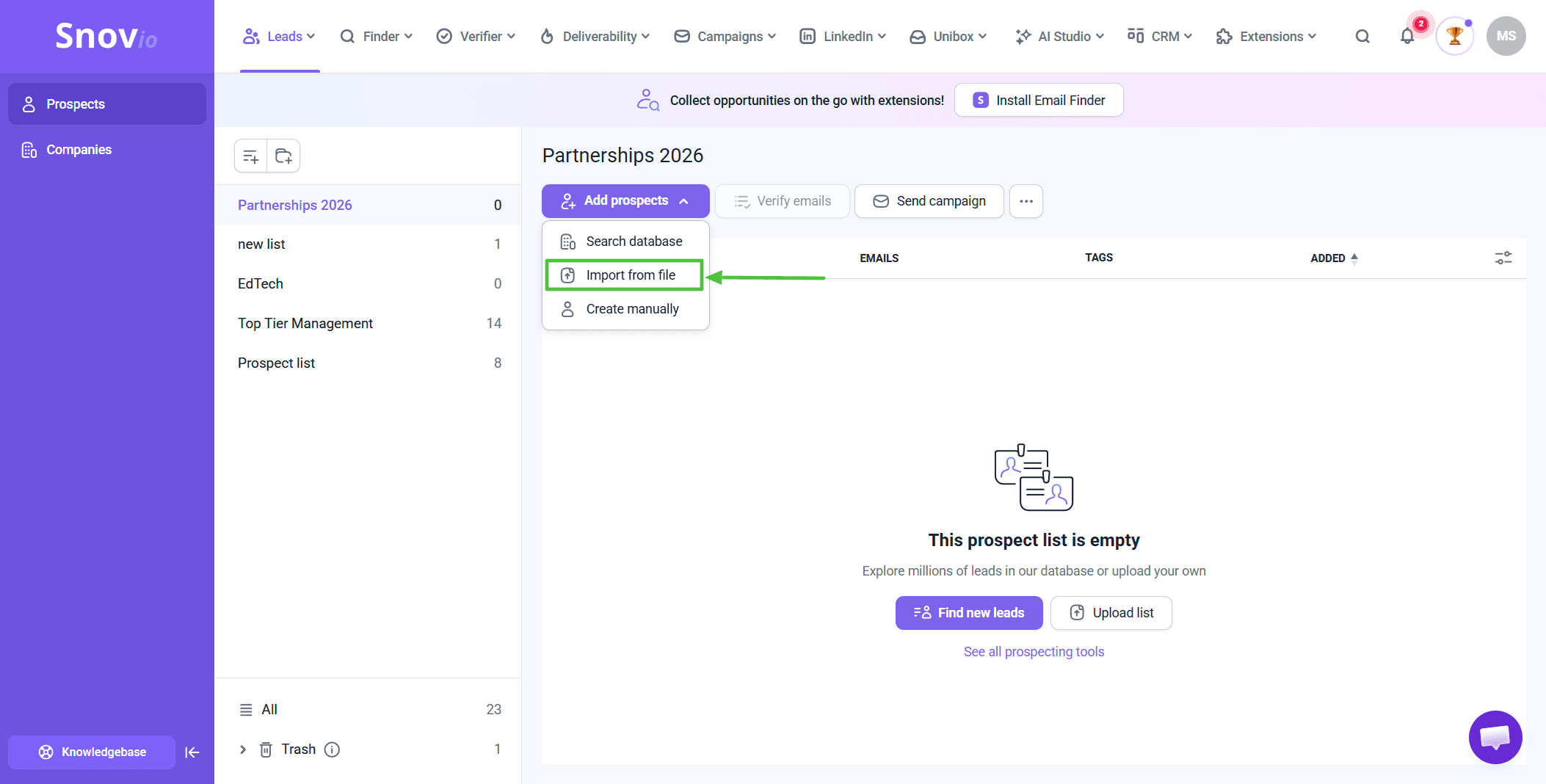The width and height of the screenshot is (1546, 784).
Task: Expand the Trash folder
Action: 243,749
